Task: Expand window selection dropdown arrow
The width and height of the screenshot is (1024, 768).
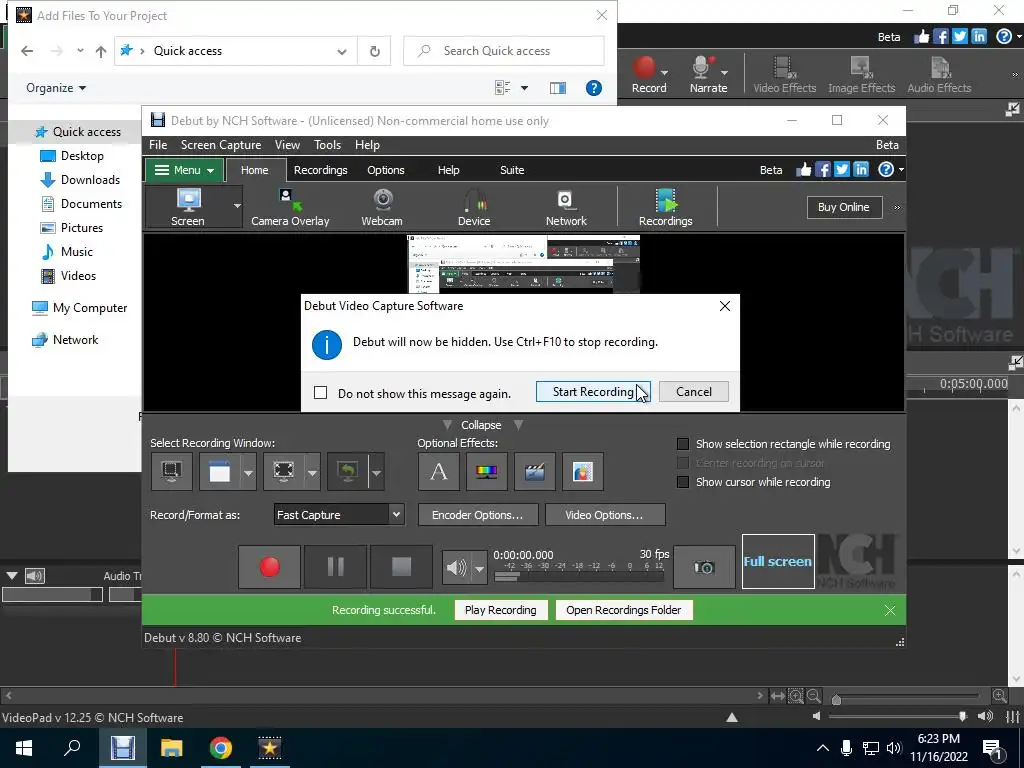Action: [248, 472]
